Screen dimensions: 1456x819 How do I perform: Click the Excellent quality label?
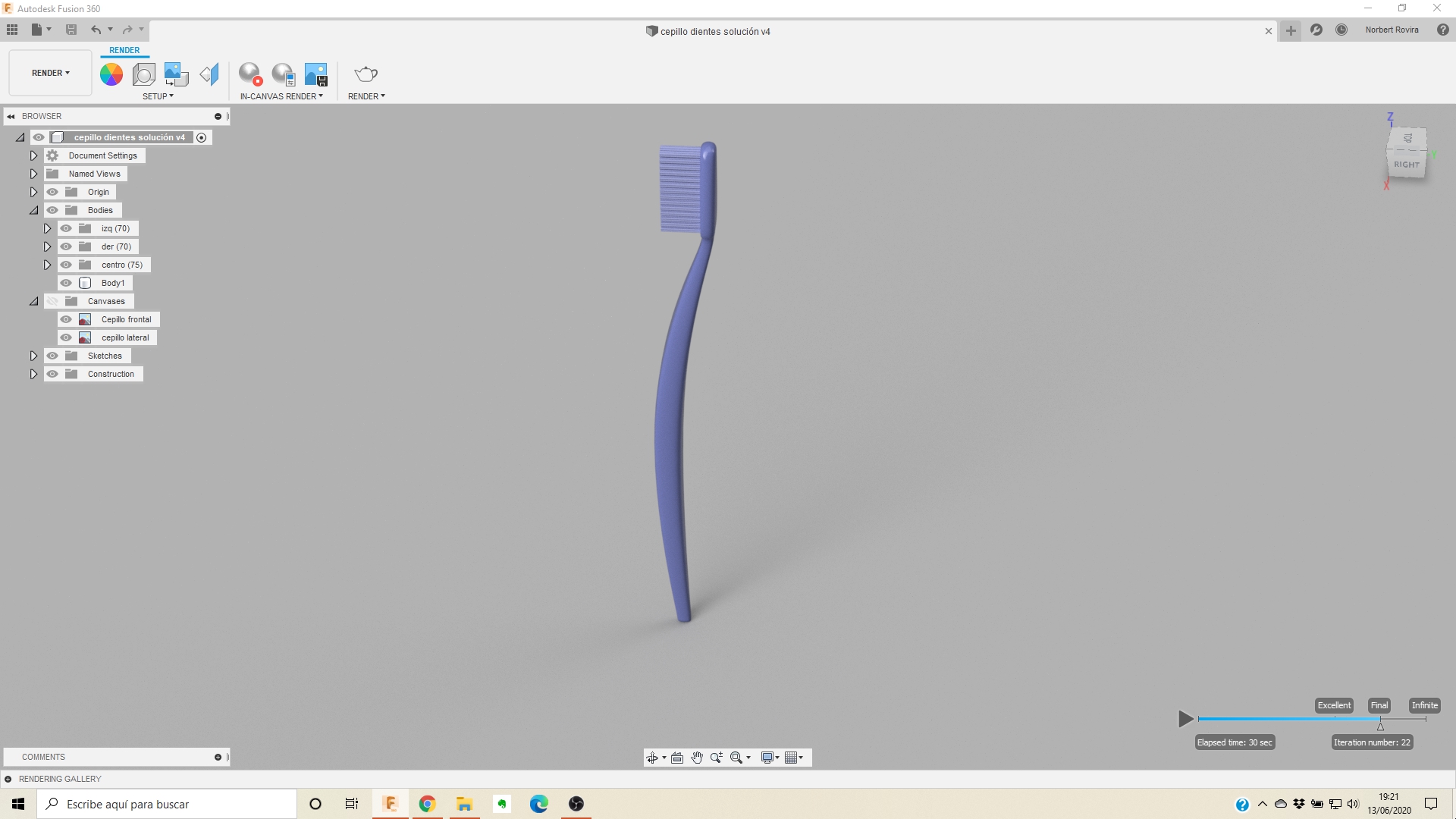(x=1334, y=705)
